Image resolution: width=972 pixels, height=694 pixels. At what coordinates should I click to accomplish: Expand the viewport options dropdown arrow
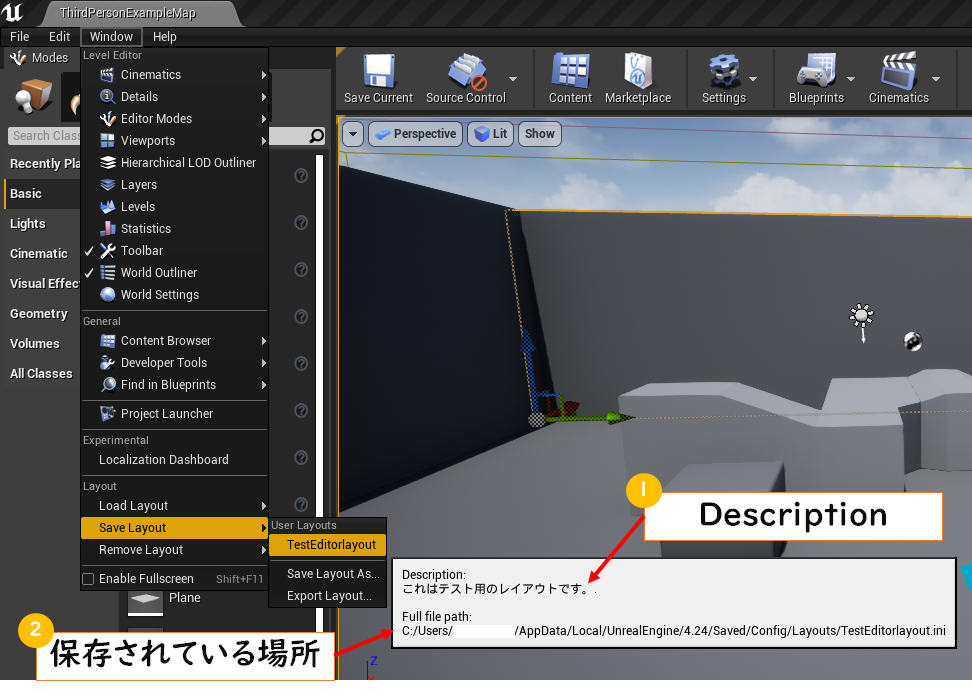point(353,134)
